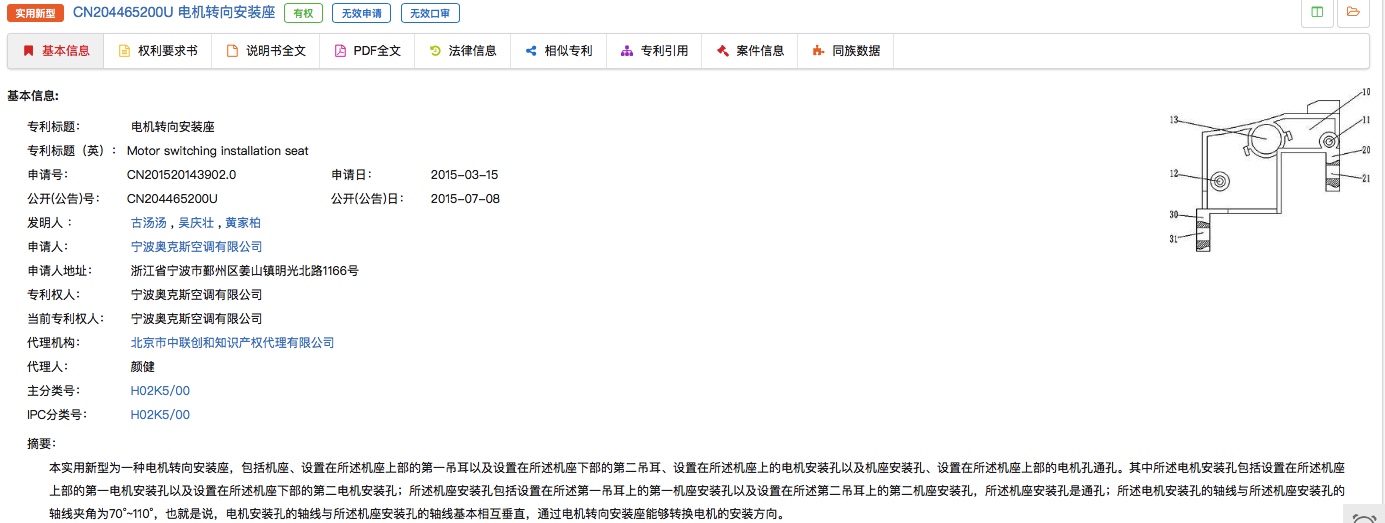
Task: Click the 实用新型 patent type badge
Action: pos(35,14)
